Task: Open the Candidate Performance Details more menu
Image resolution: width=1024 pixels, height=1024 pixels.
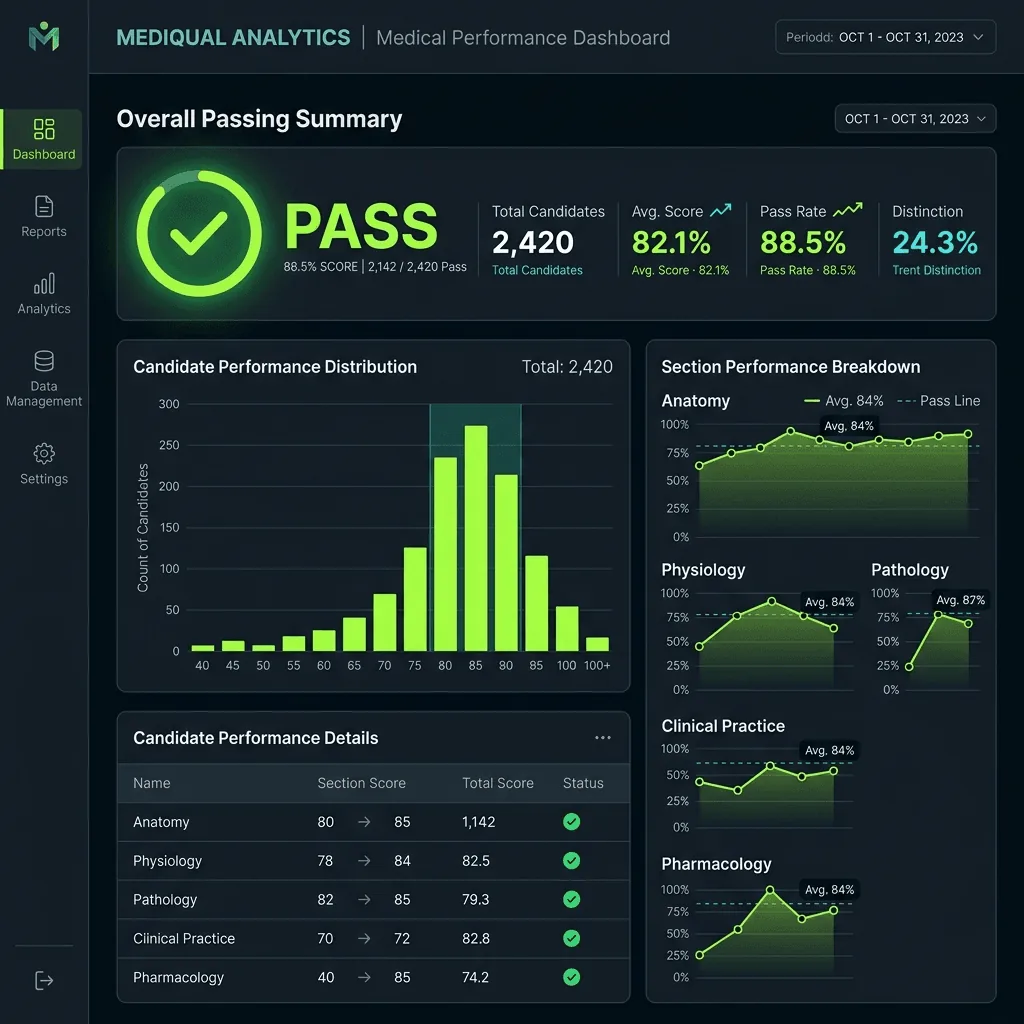Action: [603, 738]
